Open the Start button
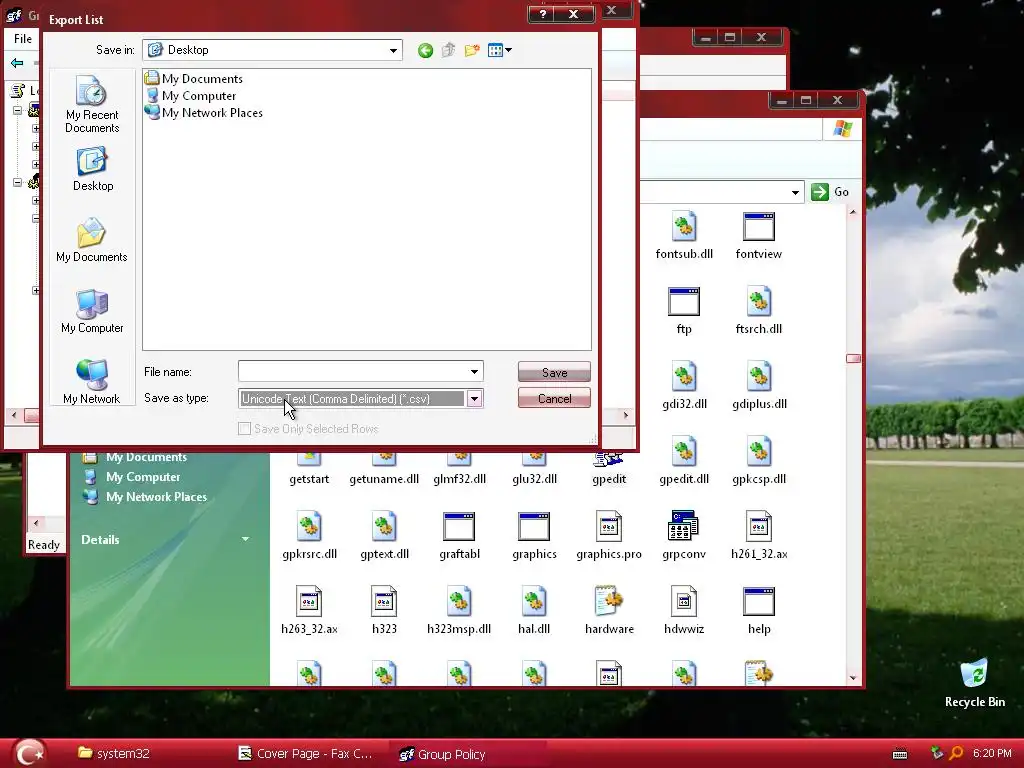Viewport: 1024px width, 768px height. pos(29,753)
